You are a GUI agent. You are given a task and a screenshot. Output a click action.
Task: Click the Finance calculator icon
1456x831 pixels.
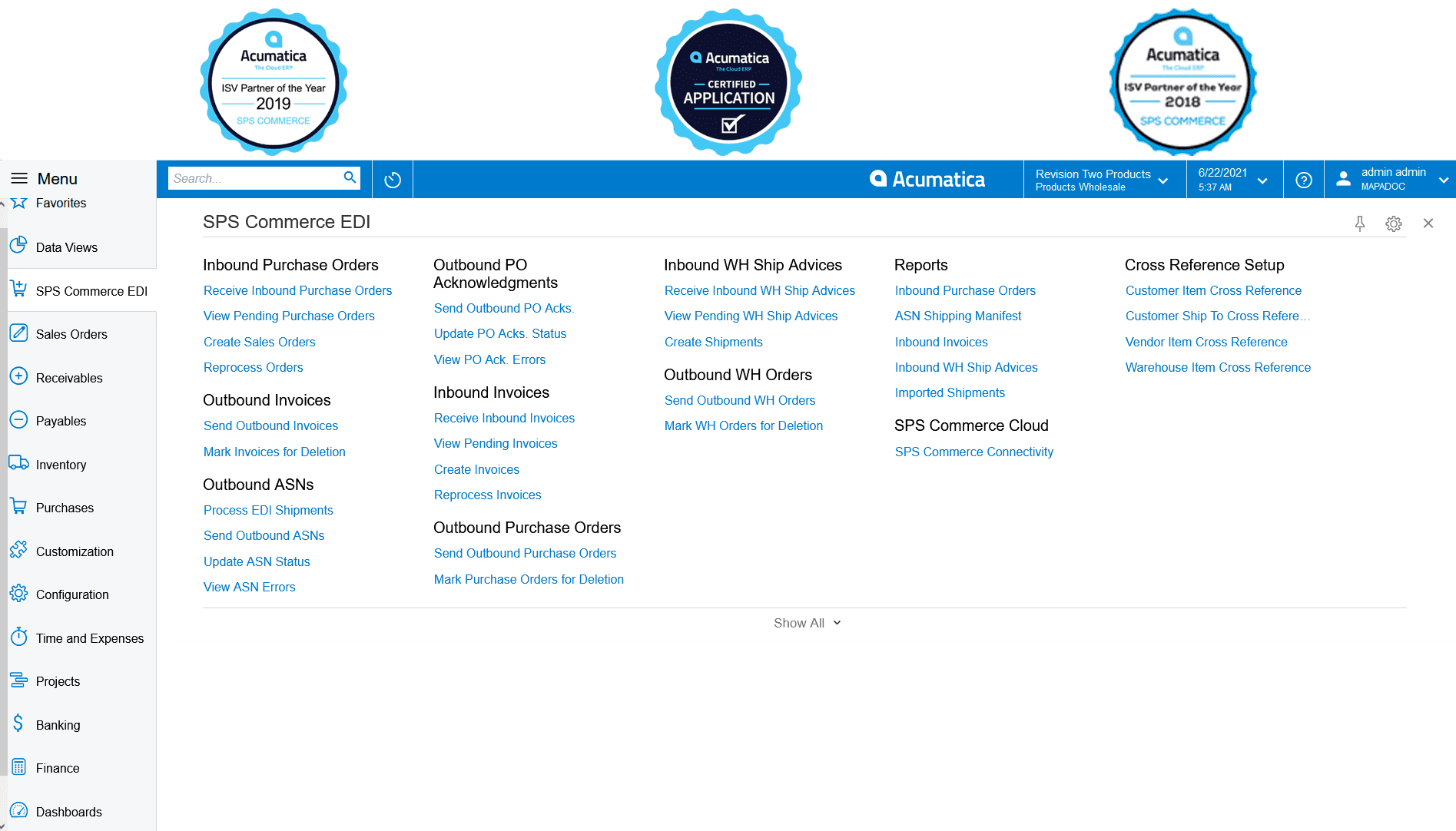[19, 767]
